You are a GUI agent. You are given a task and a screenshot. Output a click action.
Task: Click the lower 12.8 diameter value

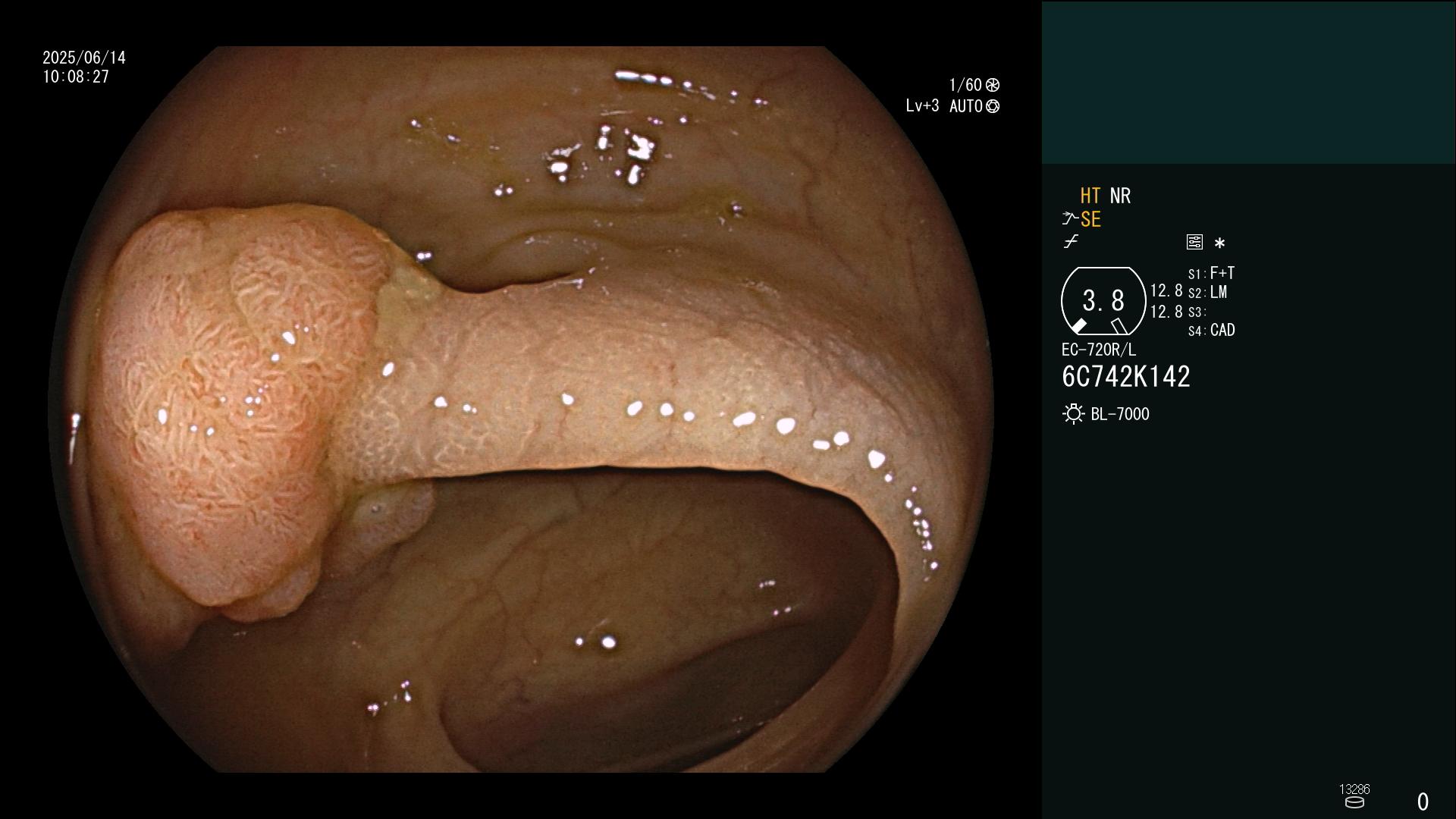point(1166,312)
